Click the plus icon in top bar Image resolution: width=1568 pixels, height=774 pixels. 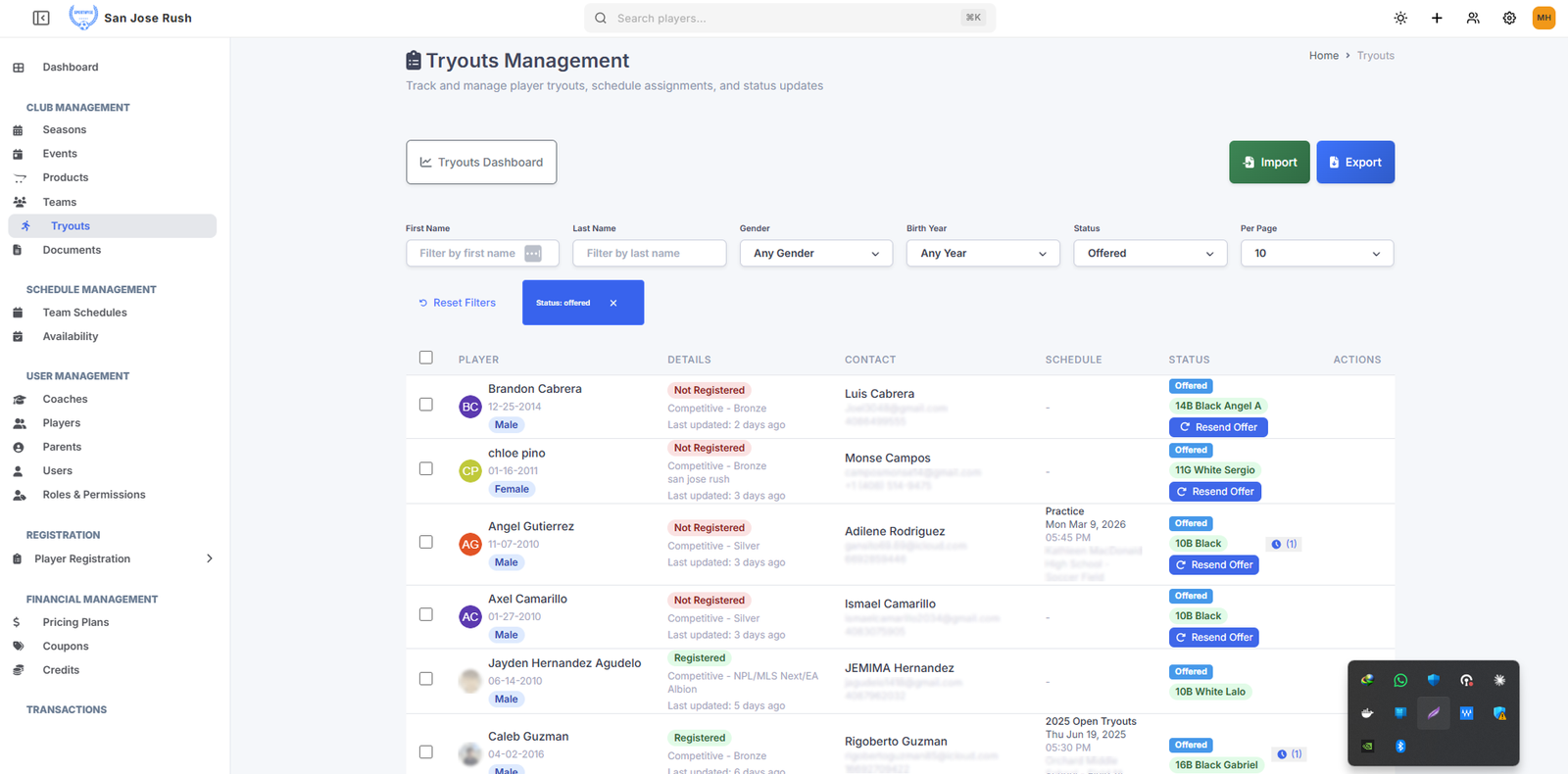click(x=1437, y=18)
